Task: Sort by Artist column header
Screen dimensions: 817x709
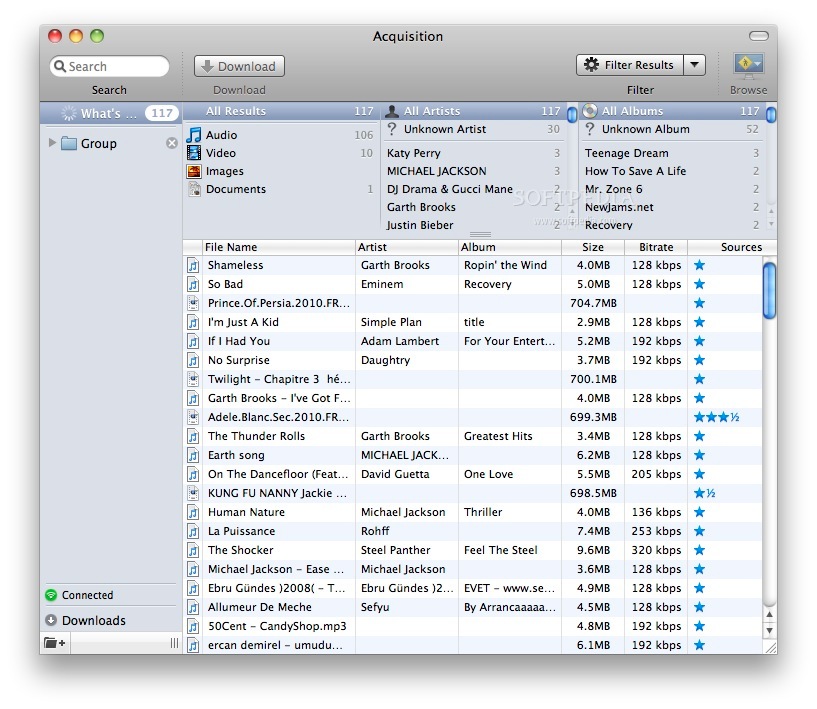Action: coord(406,247)
